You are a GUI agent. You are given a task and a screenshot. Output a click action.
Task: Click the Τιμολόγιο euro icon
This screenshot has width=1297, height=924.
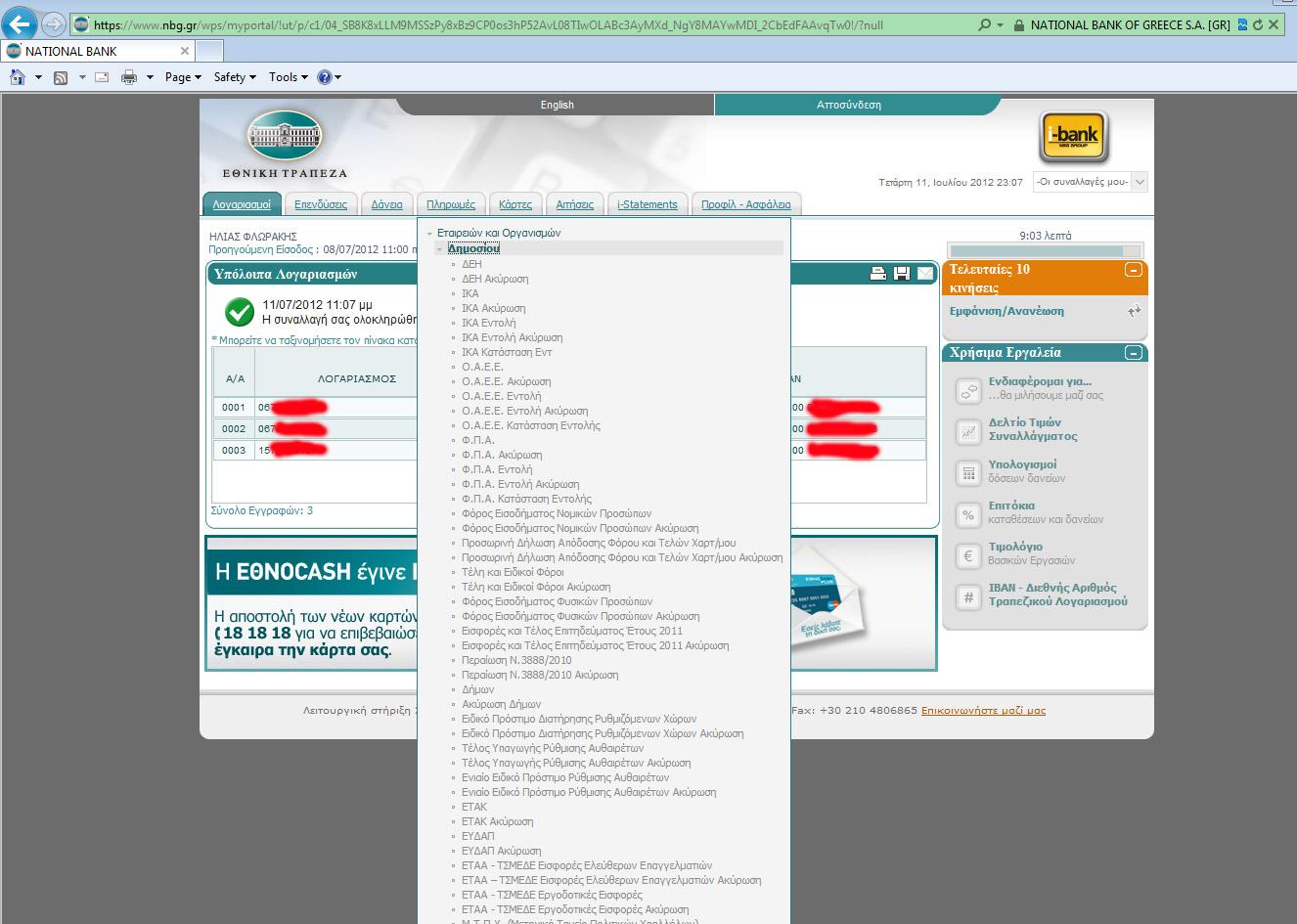968,555
